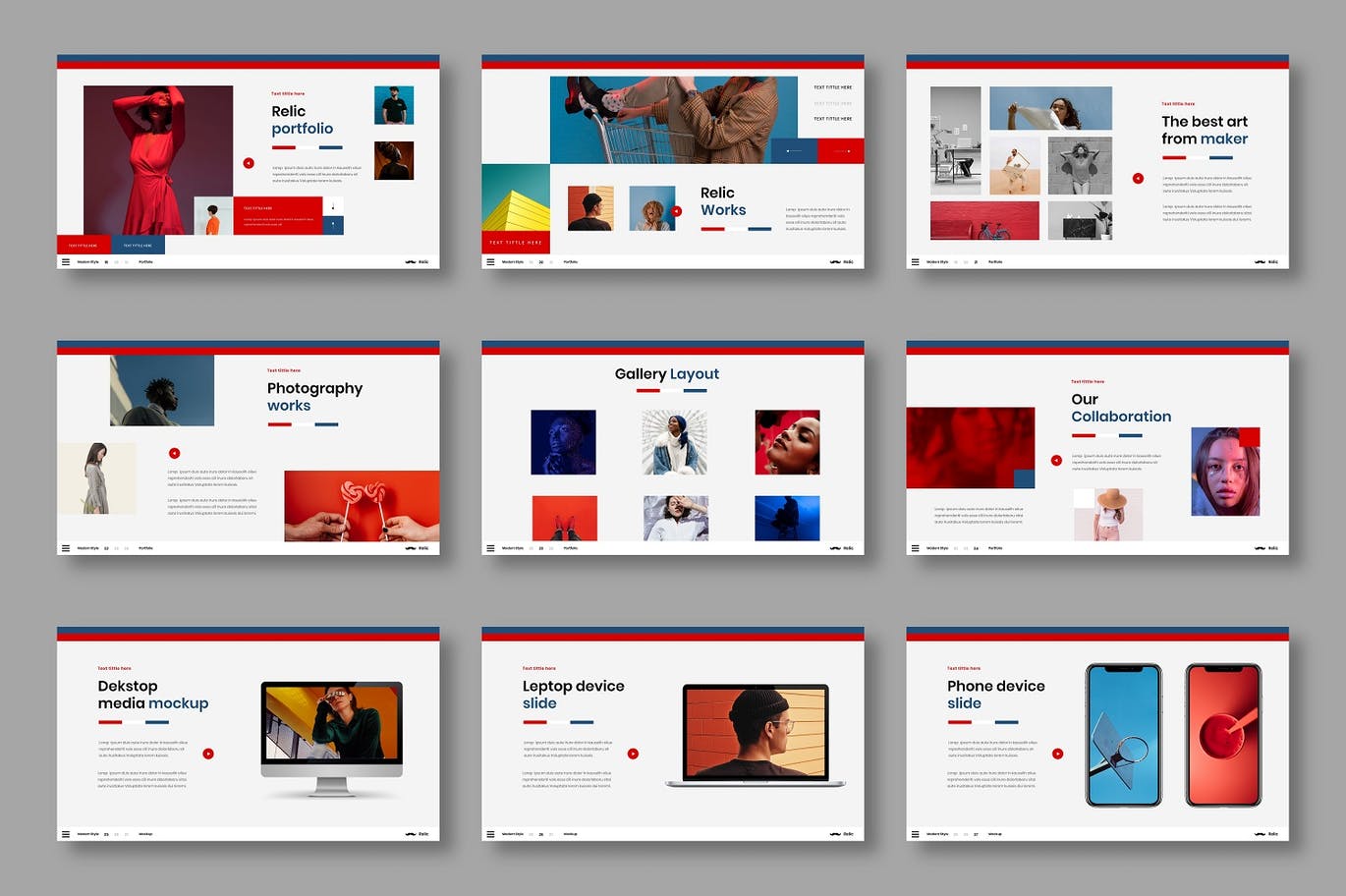Click the red arrow circle on Relic portfolio slide
Screen dimensions: 1346x896
click(x=249, y=163)
